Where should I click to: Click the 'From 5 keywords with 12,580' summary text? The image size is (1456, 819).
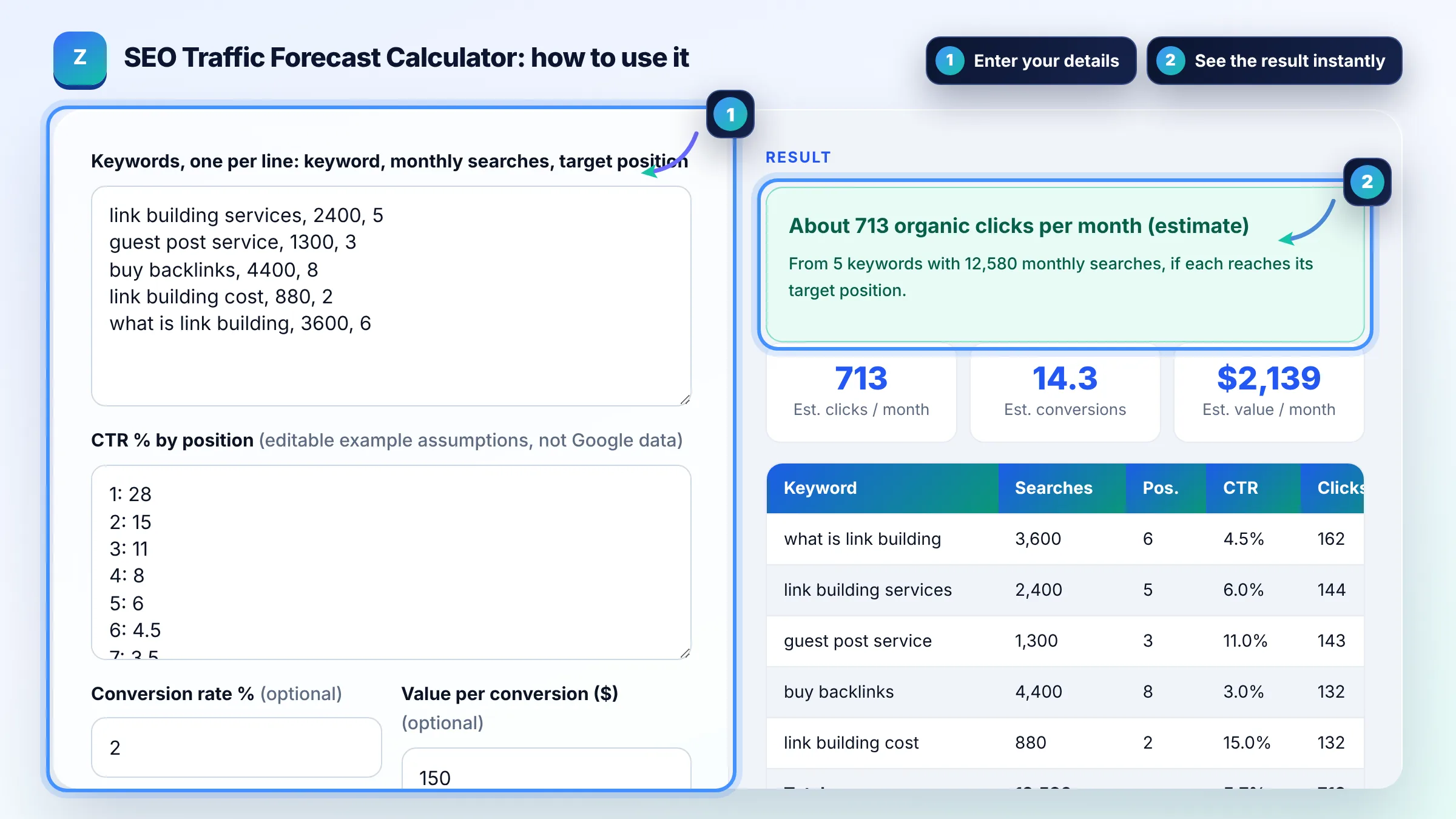(1051, 277)
